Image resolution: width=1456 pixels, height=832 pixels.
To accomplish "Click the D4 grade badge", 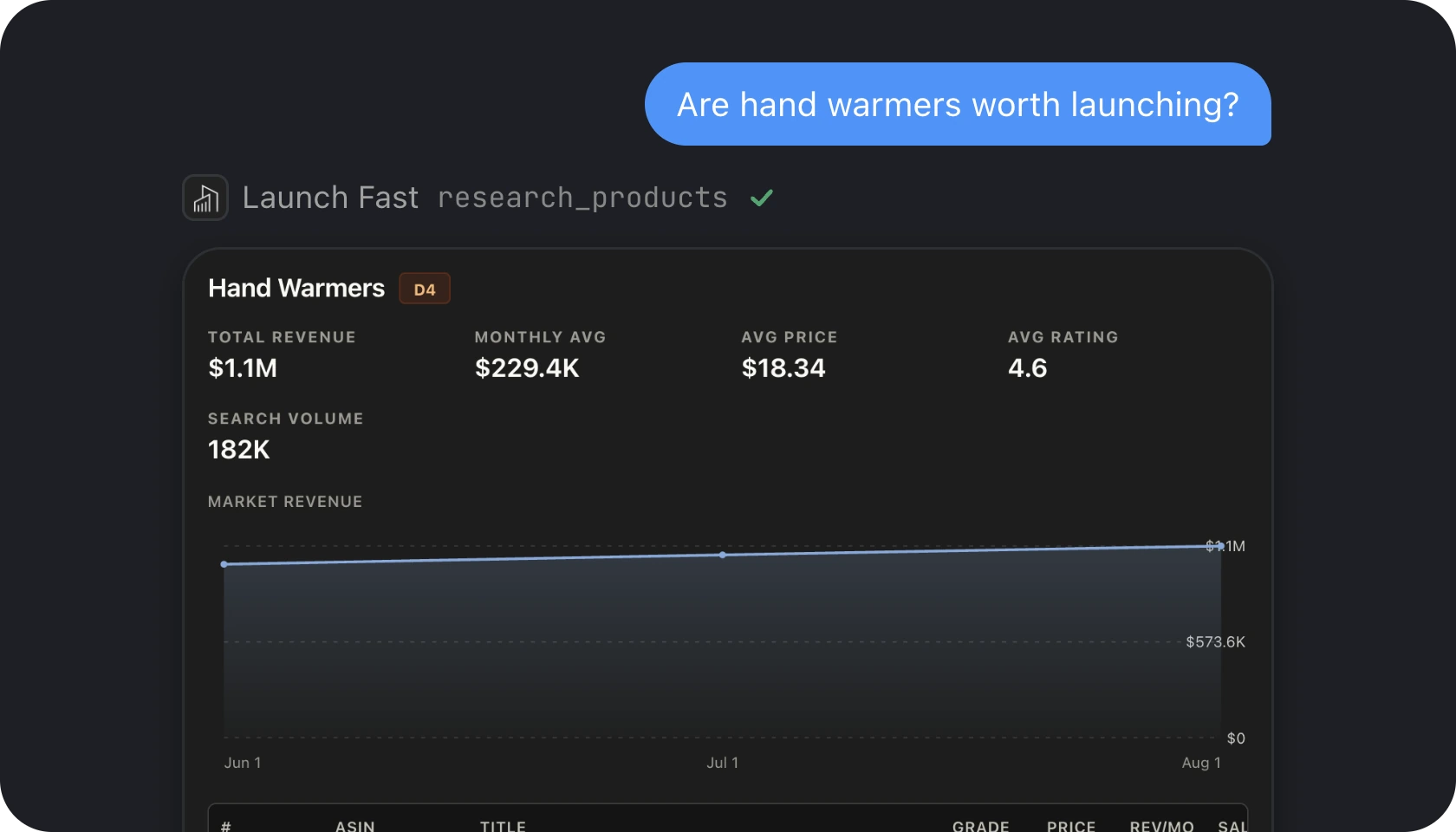I will click(425, 289).
